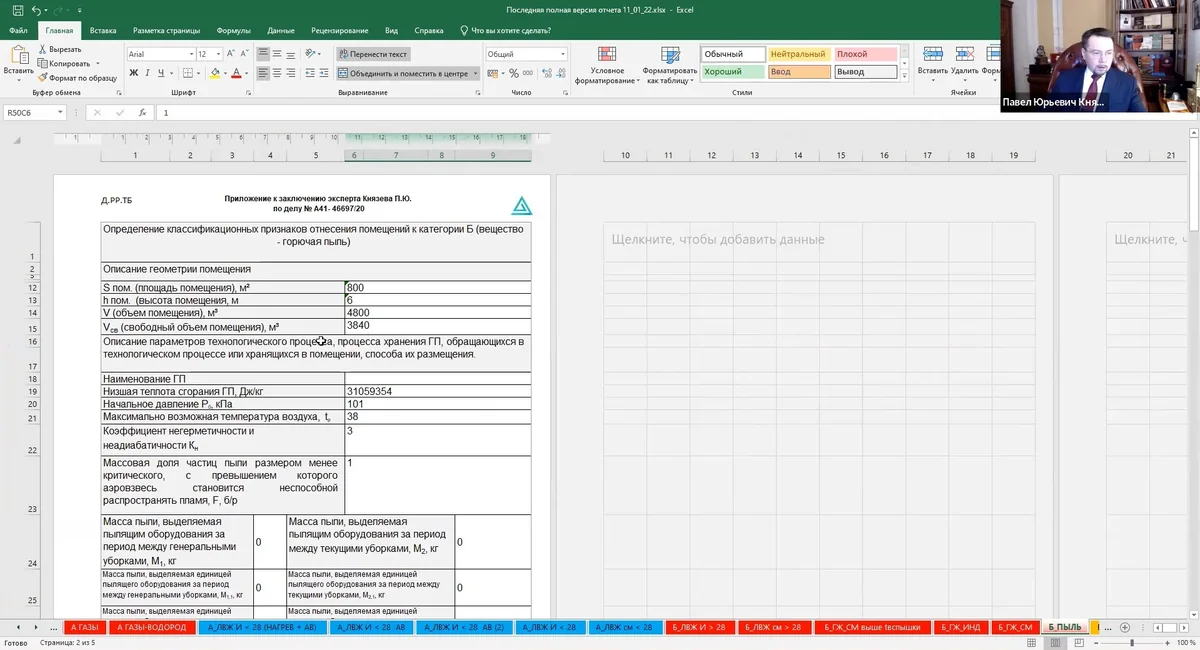Toggle center text alignment
The image size is (1200, 650).
[278, 73]
